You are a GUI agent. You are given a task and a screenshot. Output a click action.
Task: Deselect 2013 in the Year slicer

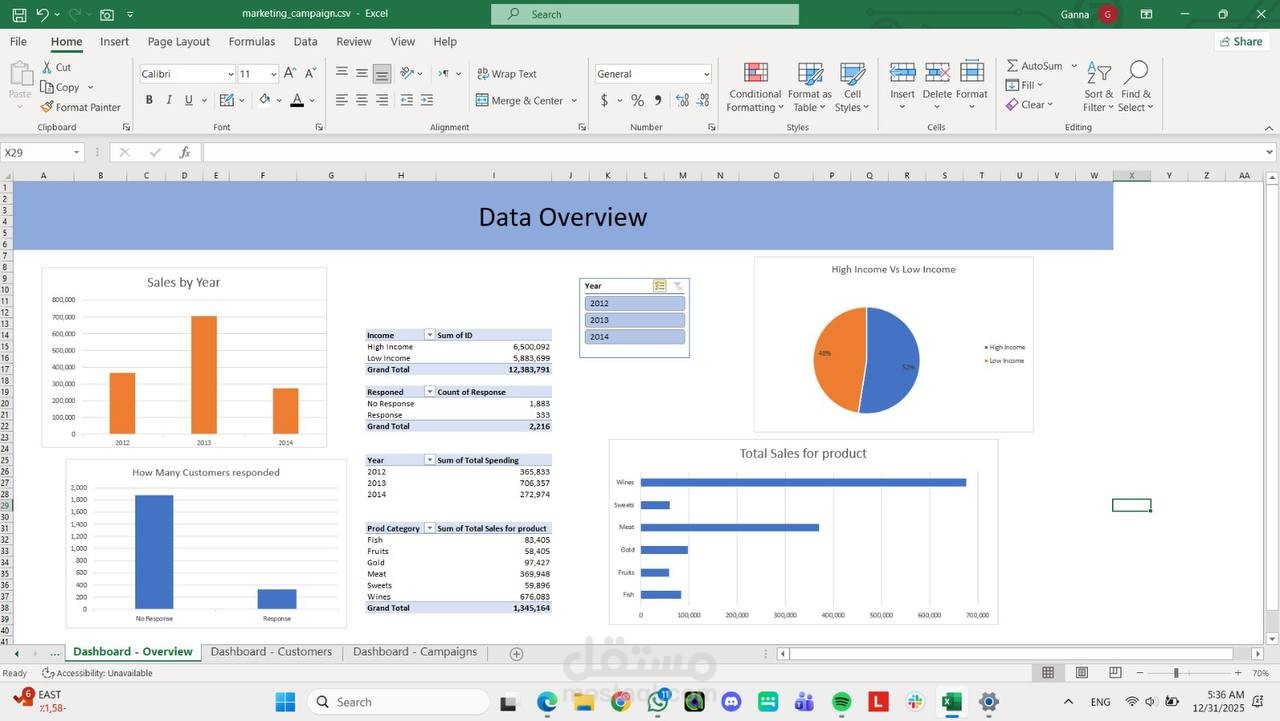click(x=634, y=320)
